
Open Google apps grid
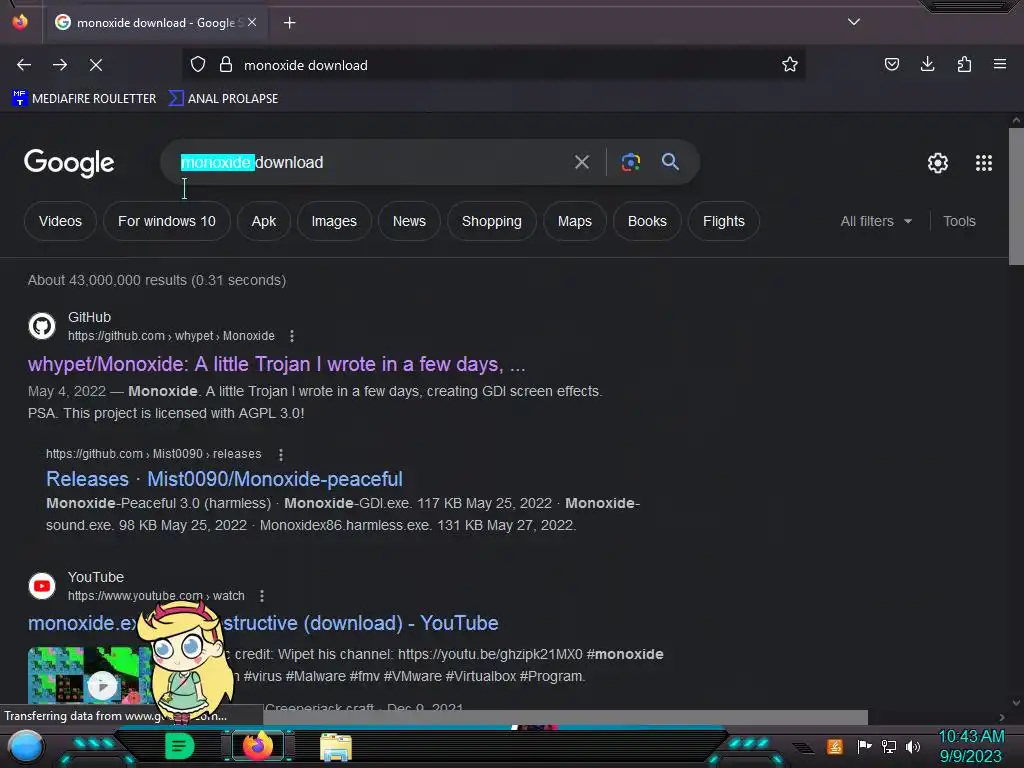(984, 163)
